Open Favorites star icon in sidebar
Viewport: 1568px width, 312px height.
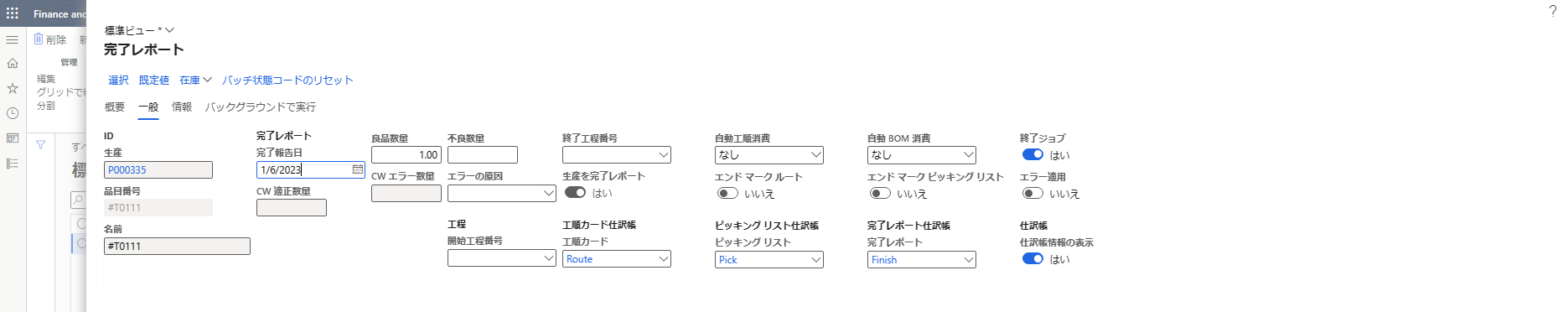click(x=12, y=88)
